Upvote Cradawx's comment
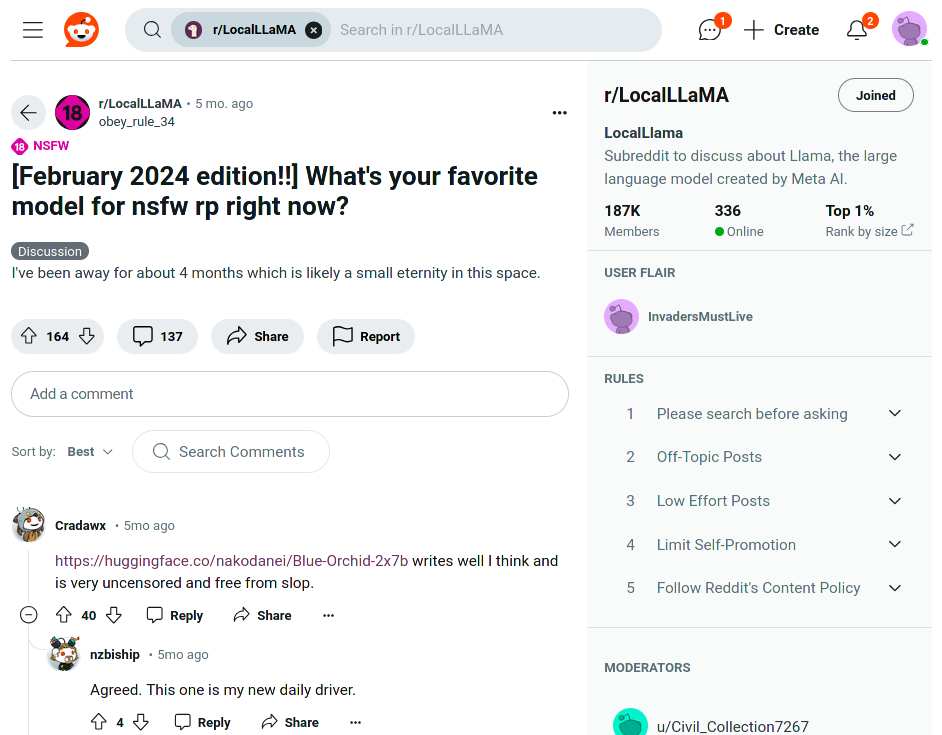This screenshot has height=735, width=942. pyautogui.click(x=64, y=615)
